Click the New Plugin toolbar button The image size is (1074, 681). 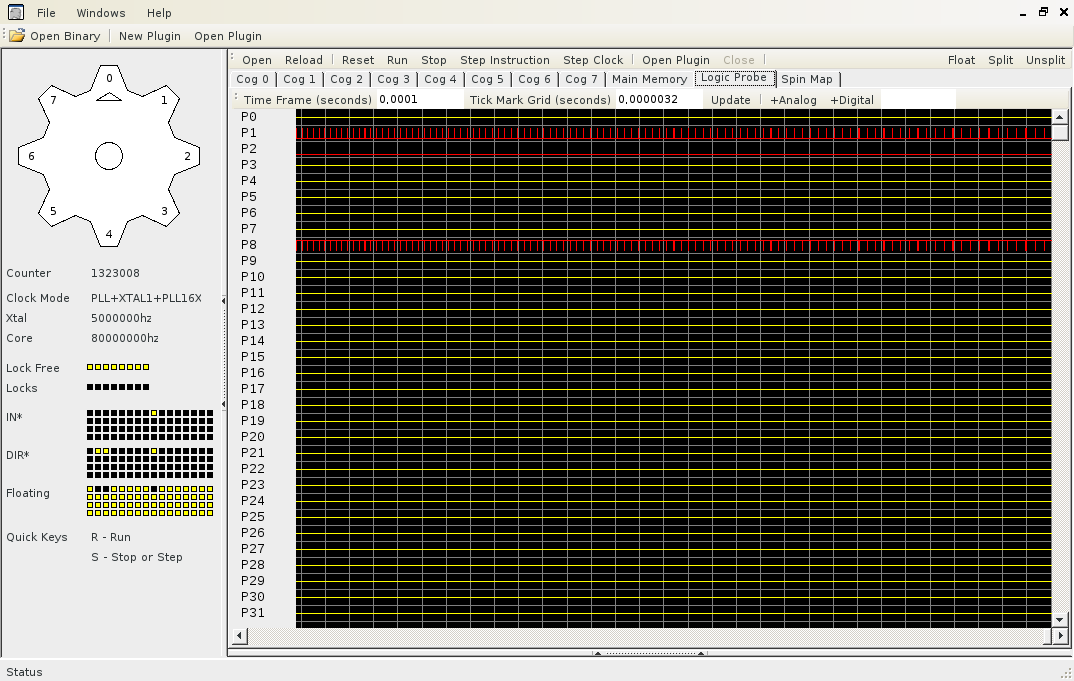tap(150, 36)
